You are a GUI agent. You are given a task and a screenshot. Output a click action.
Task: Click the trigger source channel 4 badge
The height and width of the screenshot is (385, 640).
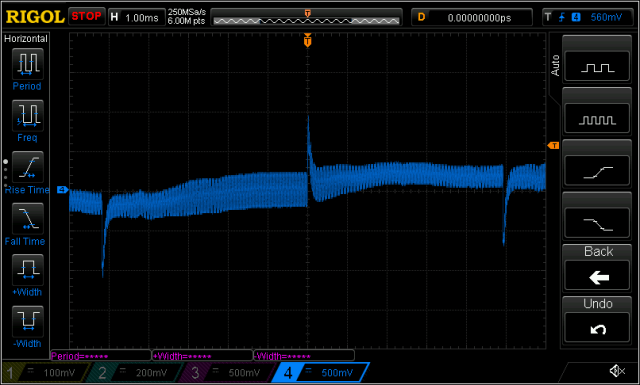tap(576, 17)
